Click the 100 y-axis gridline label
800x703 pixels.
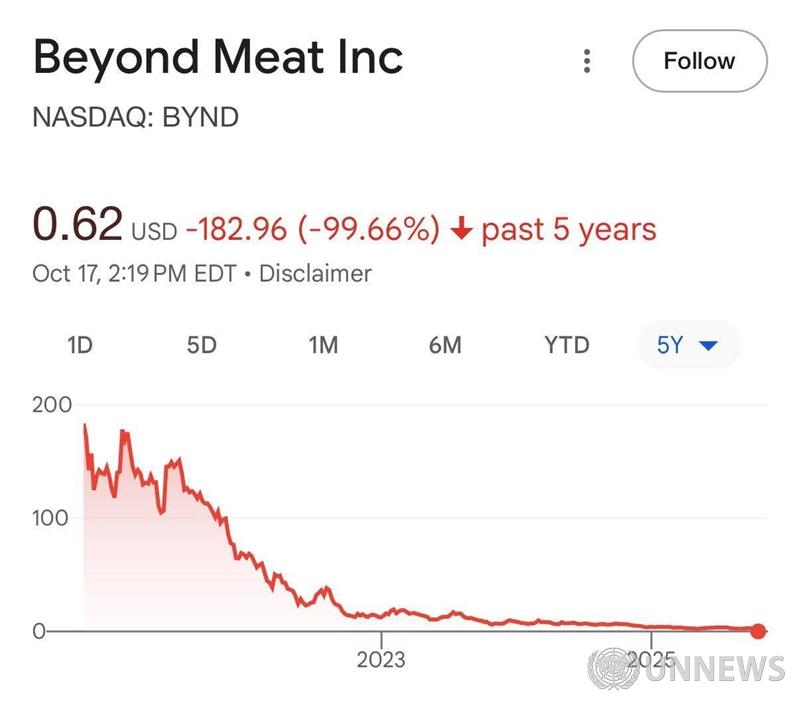tap(52, 518)
